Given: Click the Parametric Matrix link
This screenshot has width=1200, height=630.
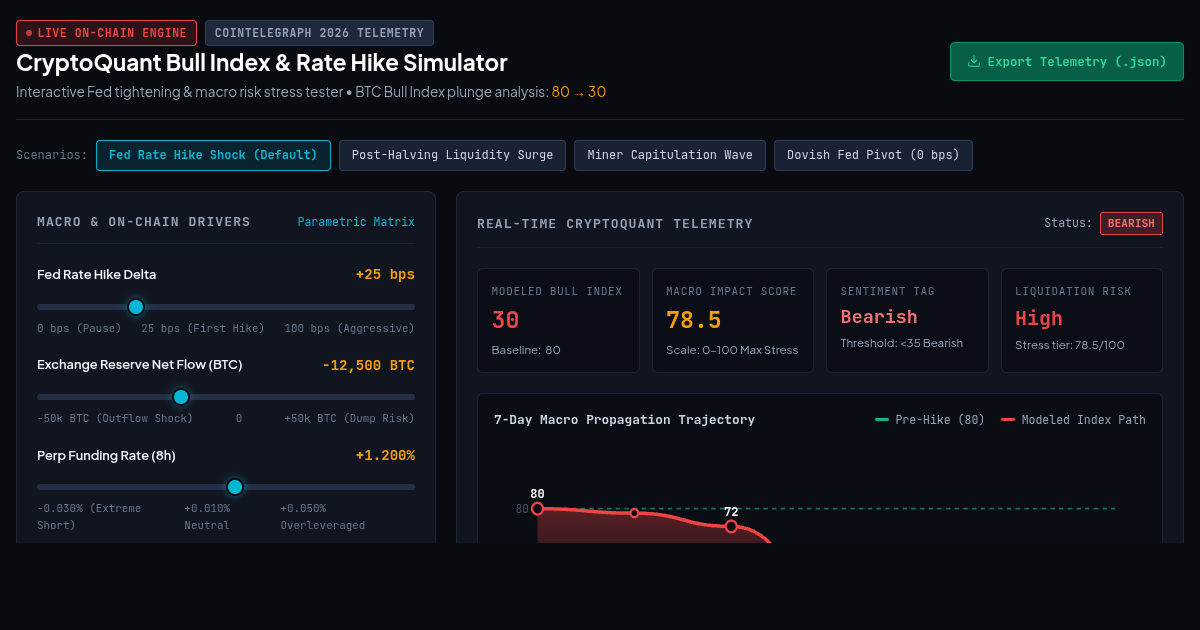Looking at the screenshot, I should pos(356,222).
